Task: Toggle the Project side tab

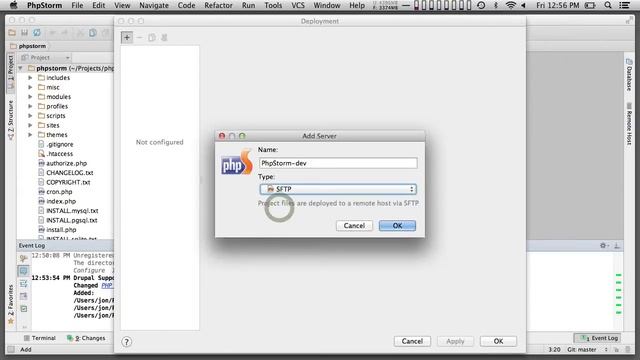Action: [x=11, y=73]
